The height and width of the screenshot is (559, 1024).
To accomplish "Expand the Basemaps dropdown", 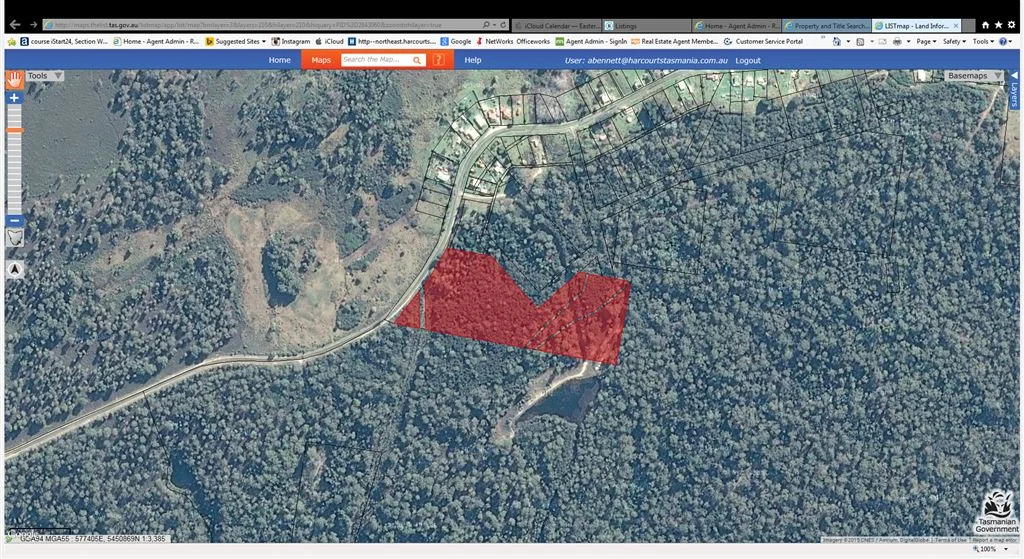I will tap(972, 76).
